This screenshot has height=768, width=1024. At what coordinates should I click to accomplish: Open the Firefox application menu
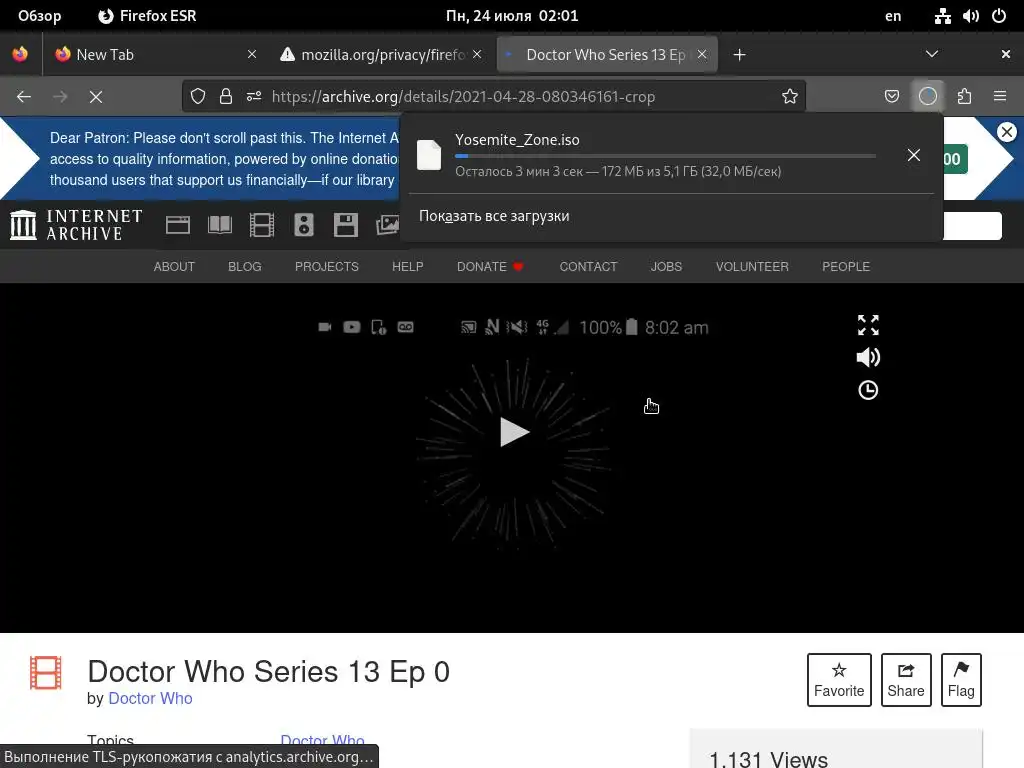click(x=1000, y=97)
